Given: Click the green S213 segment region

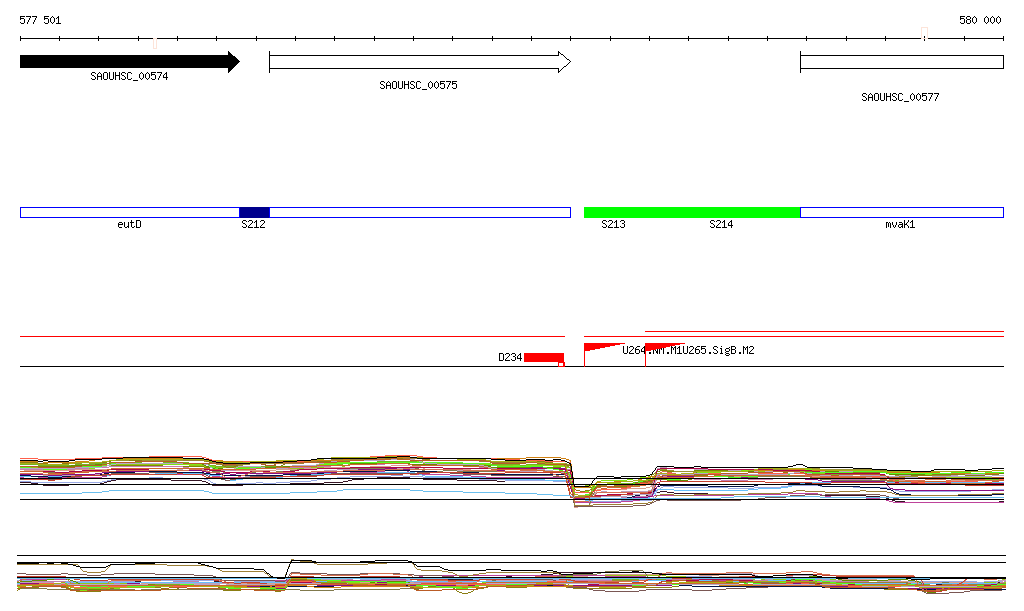Looking at the screenshot, I should click(x=613, y=212).
